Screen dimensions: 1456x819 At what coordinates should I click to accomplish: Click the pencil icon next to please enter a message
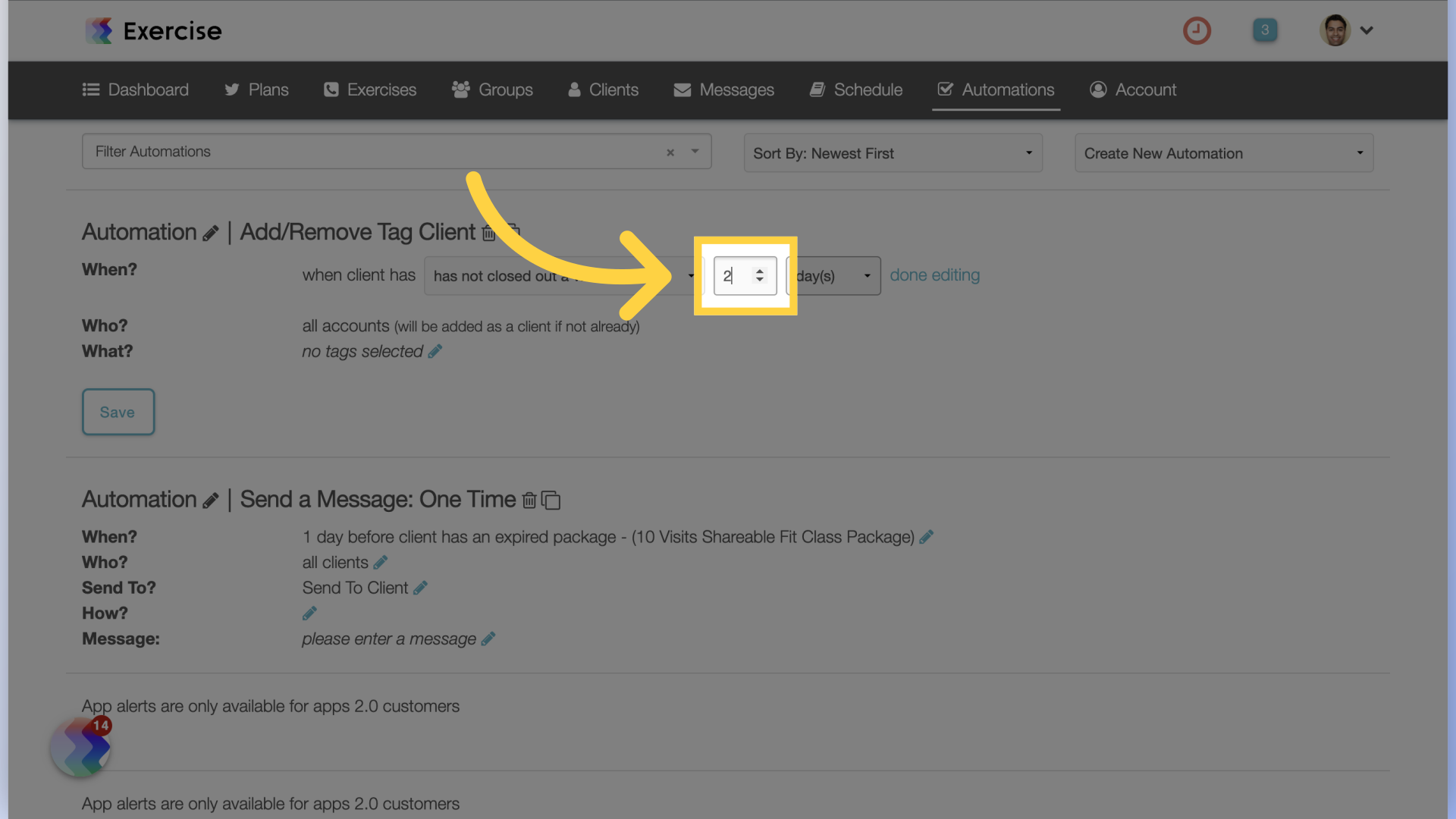(x=489, y=638)
